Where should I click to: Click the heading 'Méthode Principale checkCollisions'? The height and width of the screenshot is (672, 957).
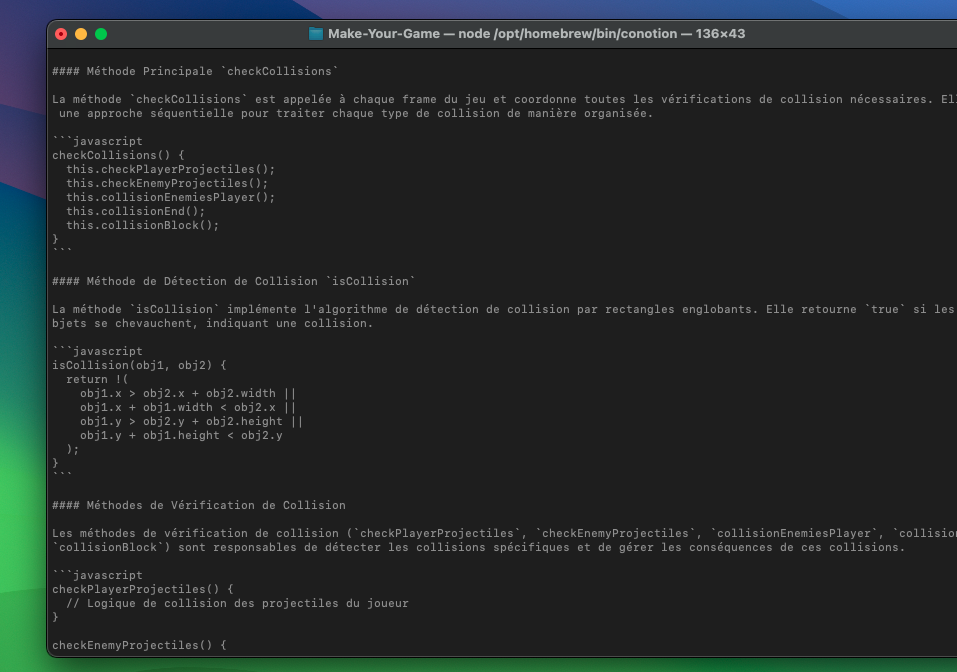click(x=196, y=71)
